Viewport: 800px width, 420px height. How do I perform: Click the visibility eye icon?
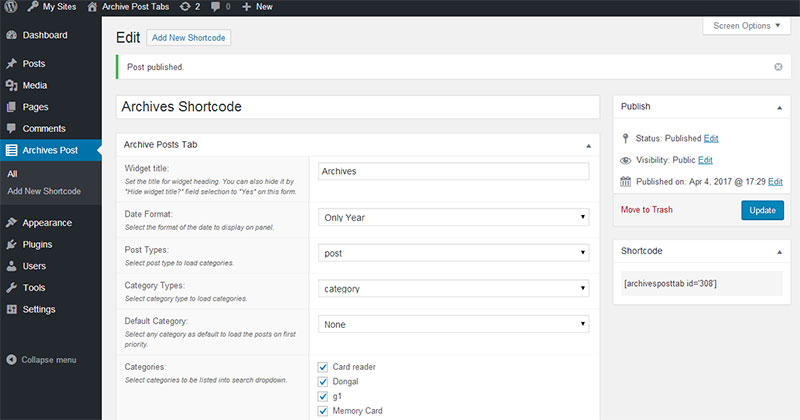pyautogui.click(x=626, y=160)
